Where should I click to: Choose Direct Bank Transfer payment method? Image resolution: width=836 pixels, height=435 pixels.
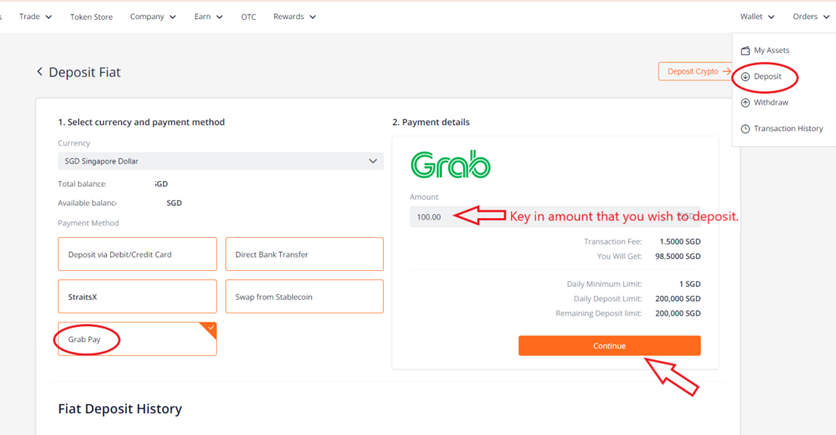(304, 254)
